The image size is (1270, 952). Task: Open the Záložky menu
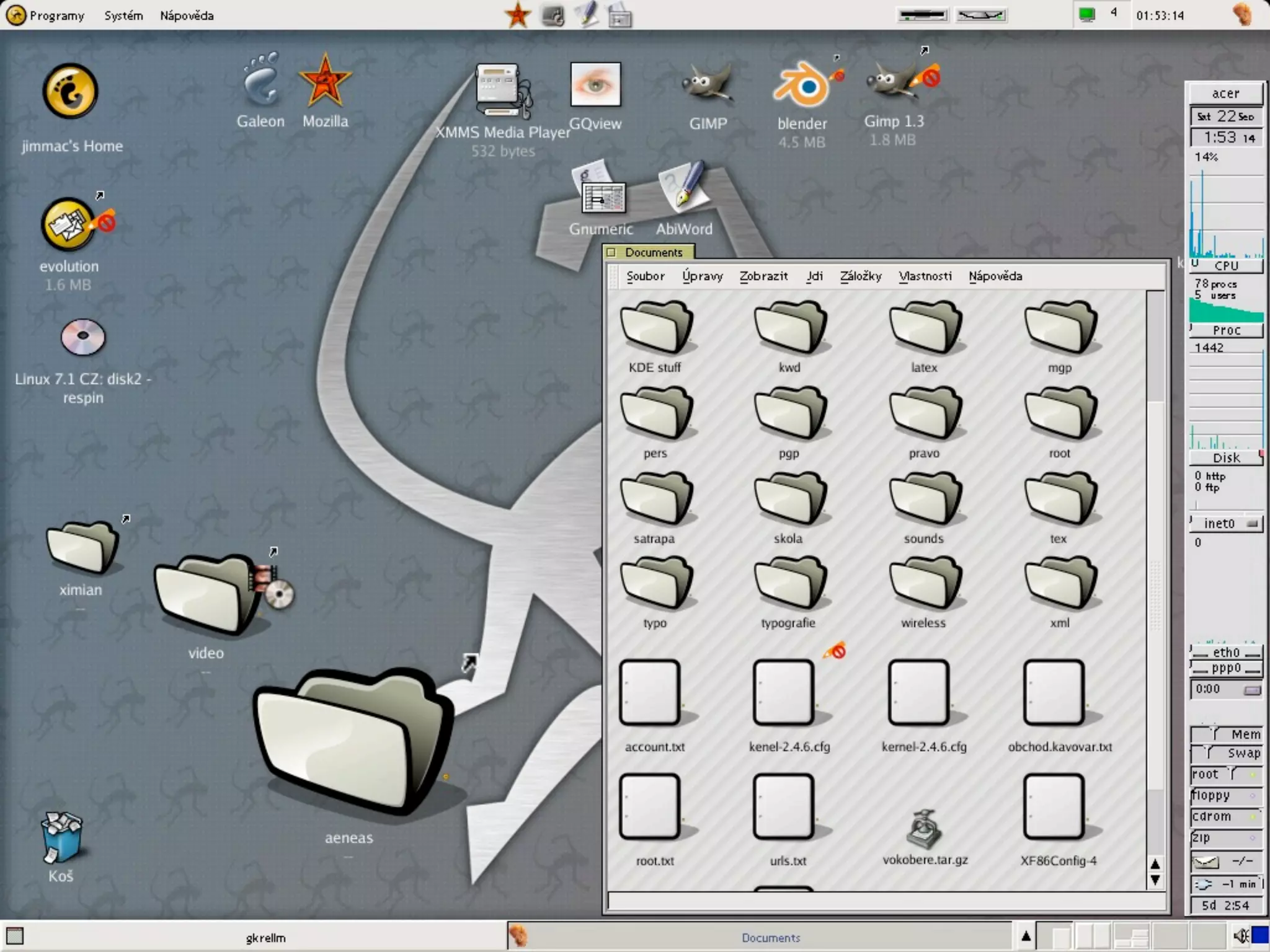tap(860, 276)
